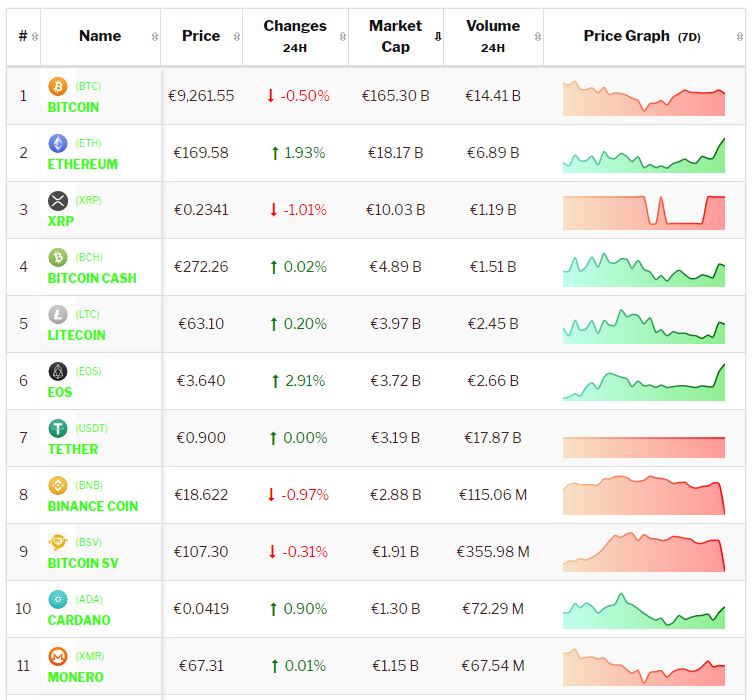This screenshot has height=700, width=753.
Task: Click the Price column header
Action: 201,36
